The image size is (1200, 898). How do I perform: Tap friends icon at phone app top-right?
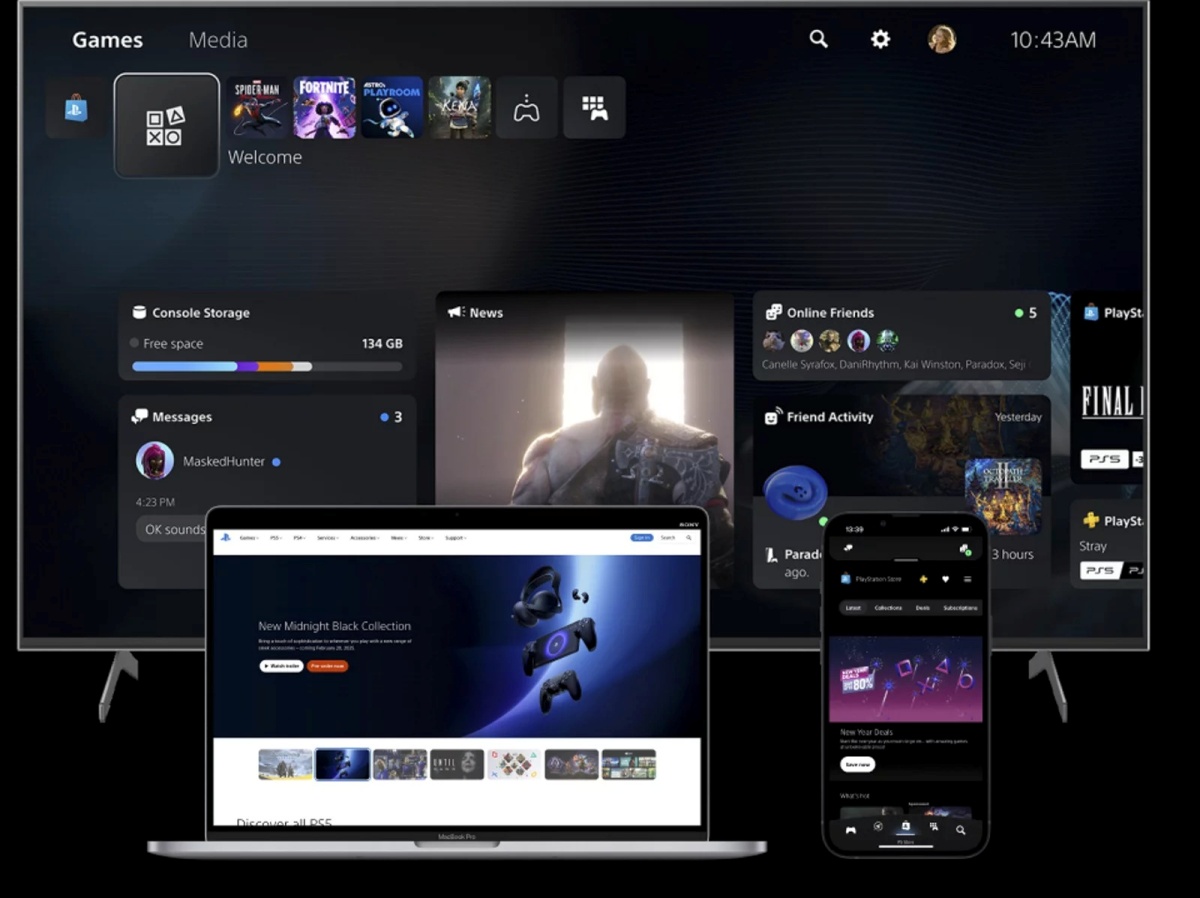tap(965, 549)
